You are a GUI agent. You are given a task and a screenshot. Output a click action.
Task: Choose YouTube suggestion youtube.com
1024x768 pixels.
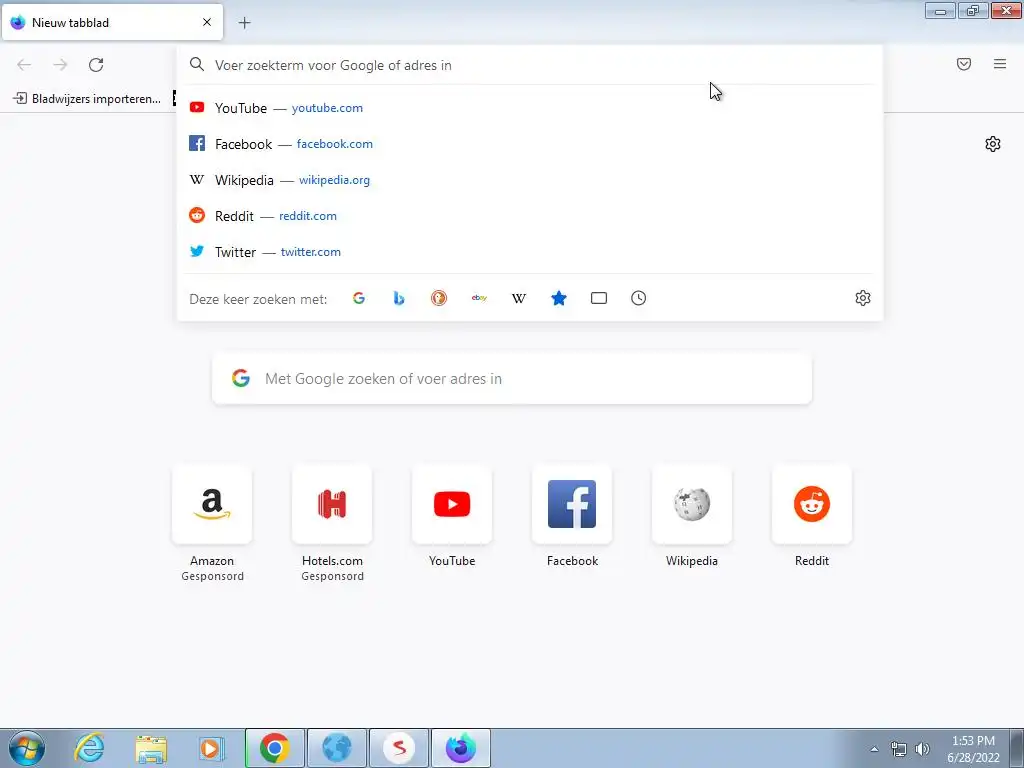[x=530, y=108]
